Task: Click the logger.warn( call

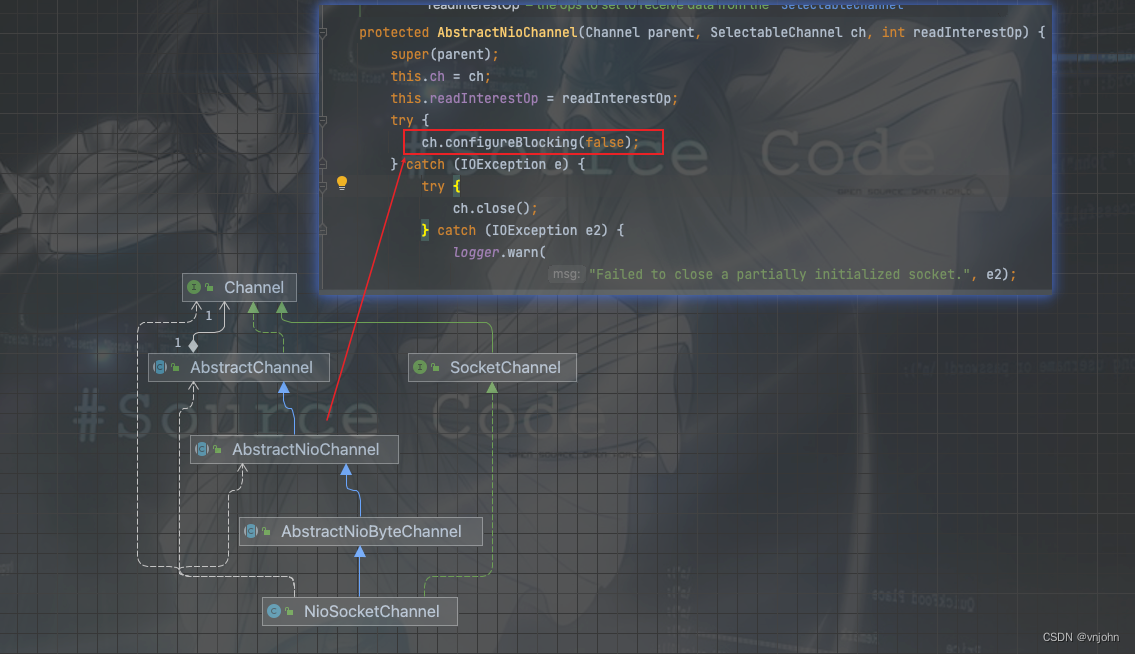Action: pos(499,253)
